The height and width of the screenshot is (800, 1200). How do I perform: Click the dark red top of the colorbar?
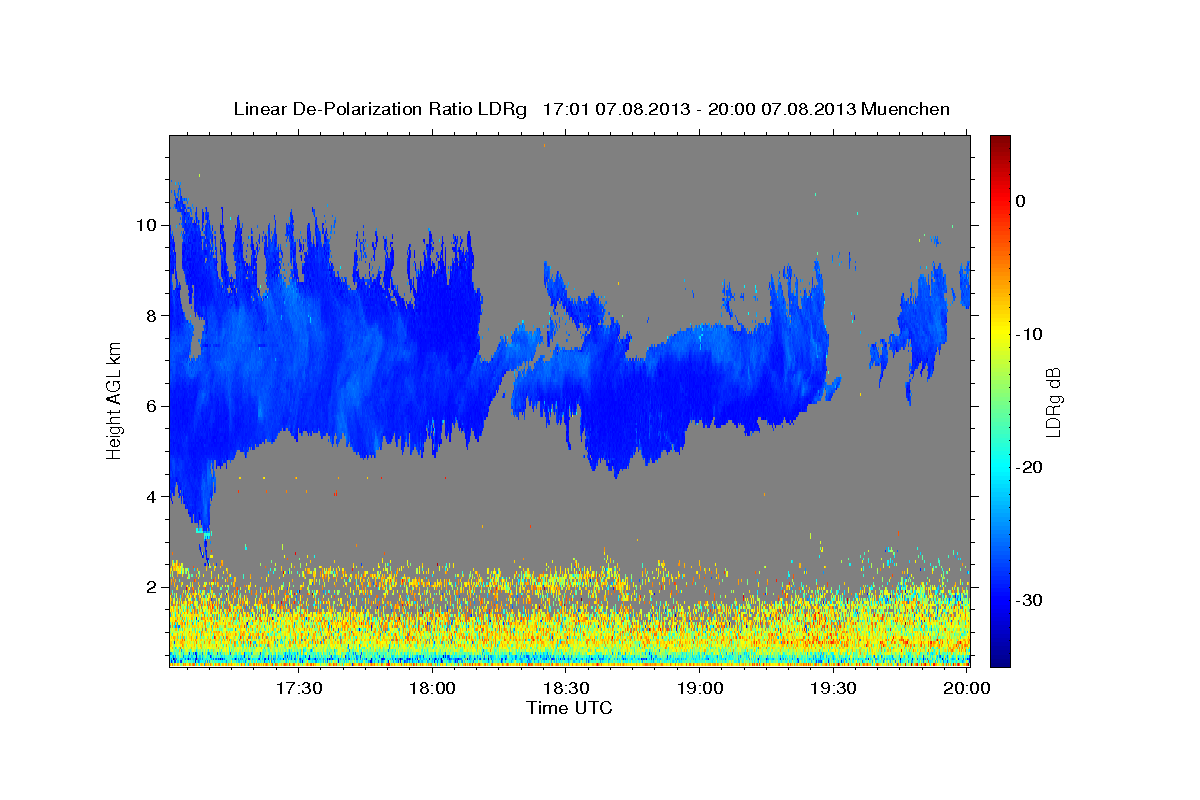click(x=1000, y=141)
